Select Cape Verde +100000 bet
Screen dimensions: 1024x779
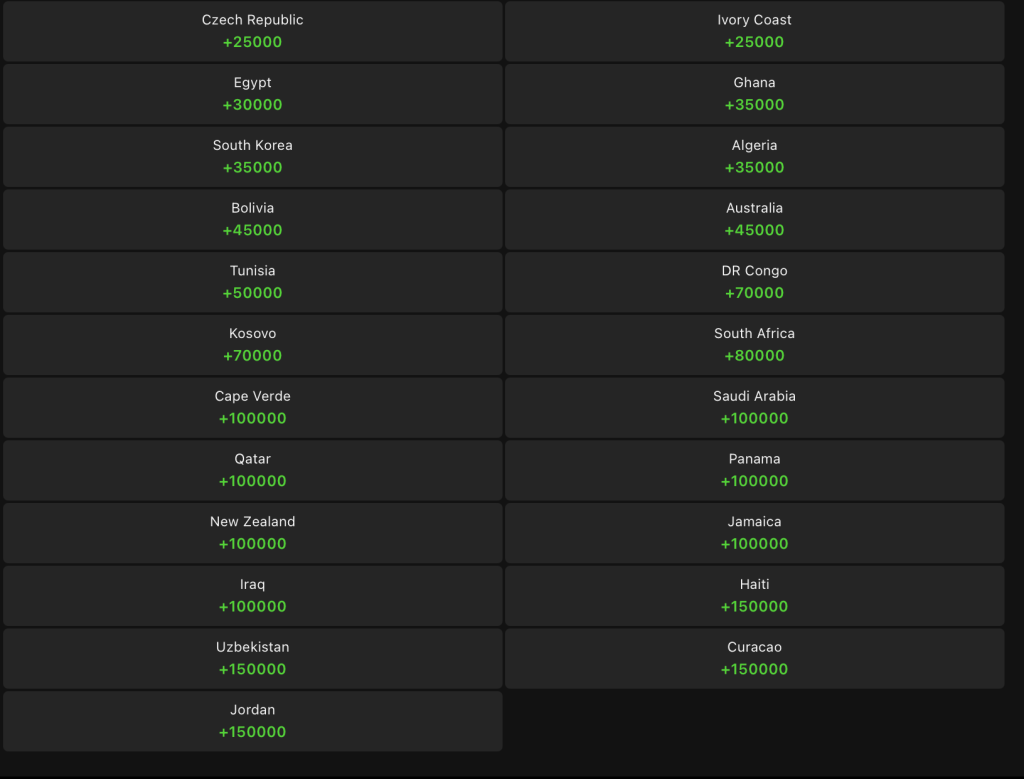pos(253,407)
